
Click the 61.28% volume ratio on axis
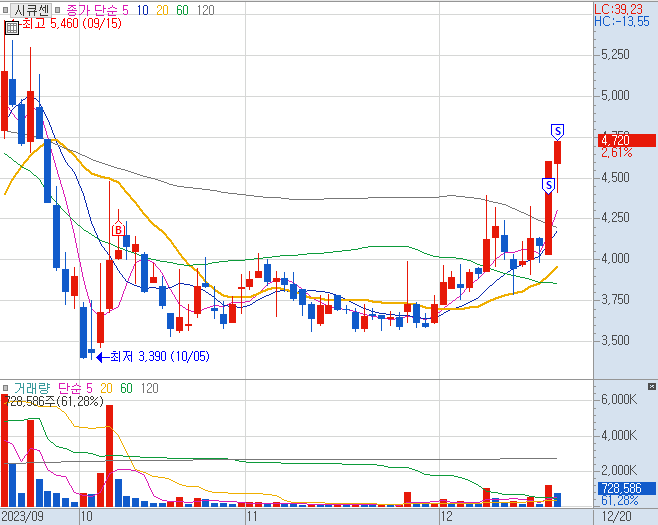tap(619, 501)
